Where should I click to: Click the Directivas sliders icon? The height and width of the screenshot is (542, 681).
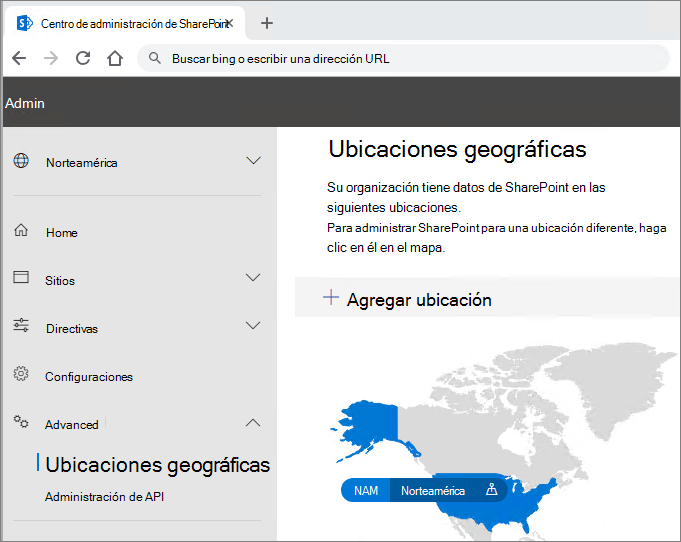[x=21, y=325]
